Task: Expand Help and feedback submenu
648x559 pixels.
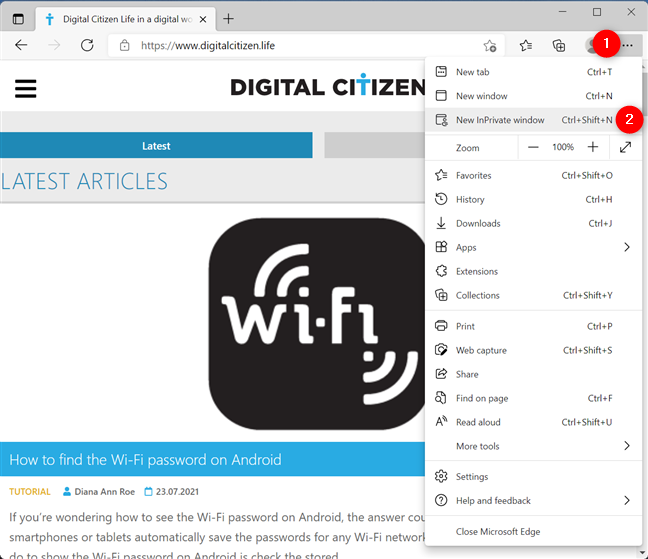Action: coord(533,500)
